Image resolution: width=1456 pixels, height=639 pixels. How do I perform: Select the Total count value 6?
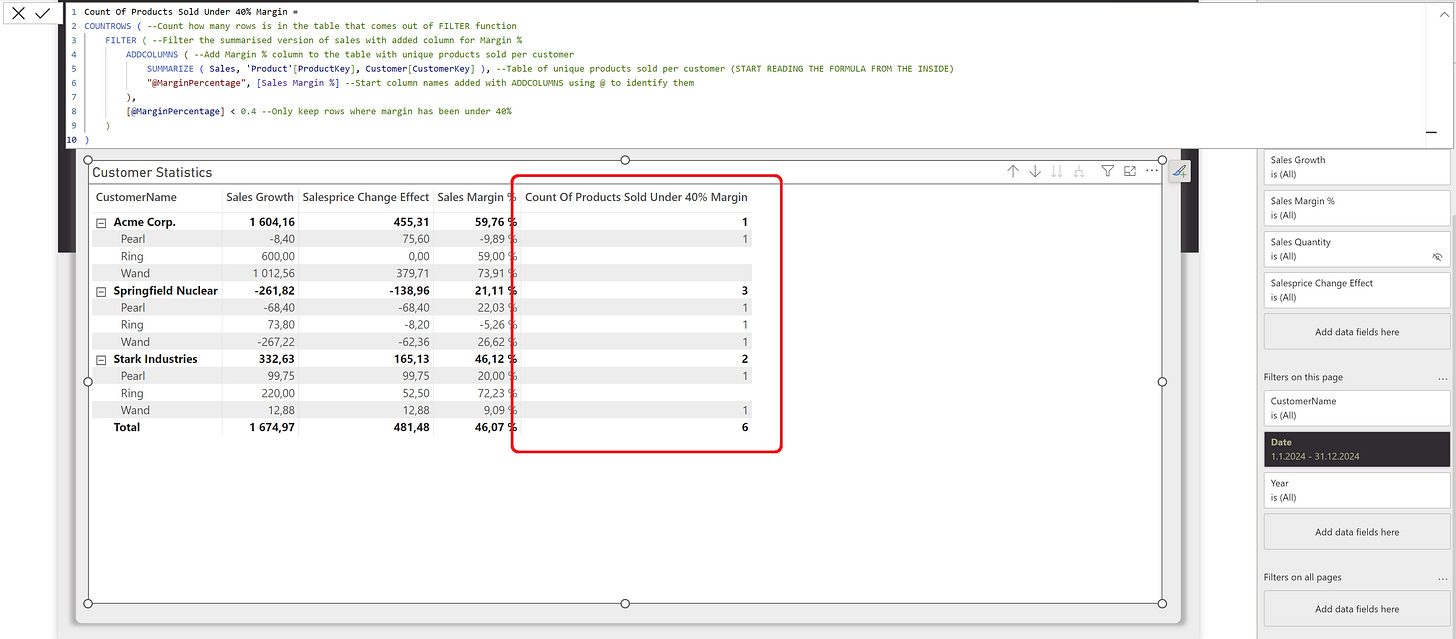click(x=744, y=427)
